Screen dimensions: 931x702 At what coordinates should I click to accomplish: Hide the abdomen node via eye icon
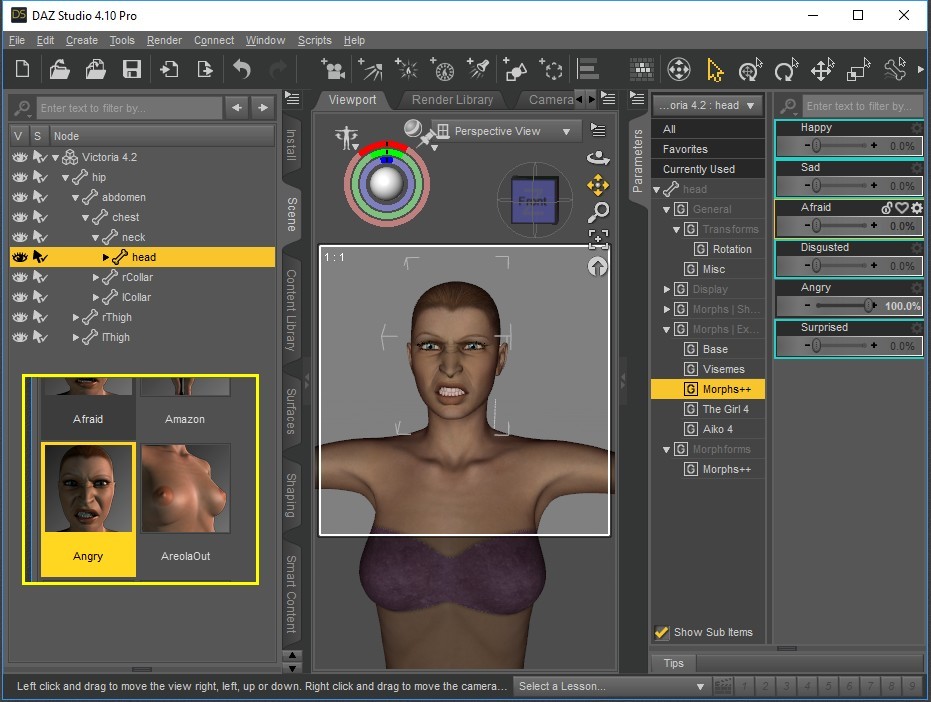[20, 197]
